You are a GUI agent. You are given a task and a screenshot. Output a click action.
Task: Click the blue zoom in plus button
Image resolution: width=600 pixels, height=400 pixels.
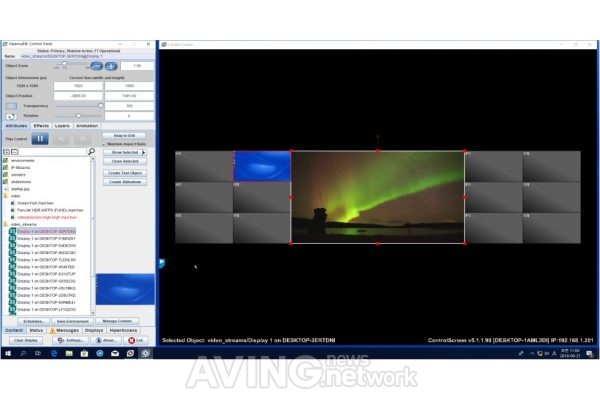(x=111, y=66)
